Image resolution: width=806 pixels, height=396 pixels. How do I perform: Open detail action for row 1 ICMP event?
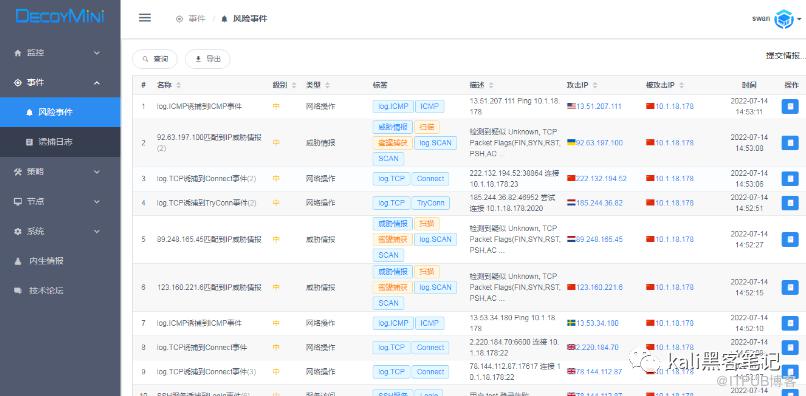click(790, 106)
